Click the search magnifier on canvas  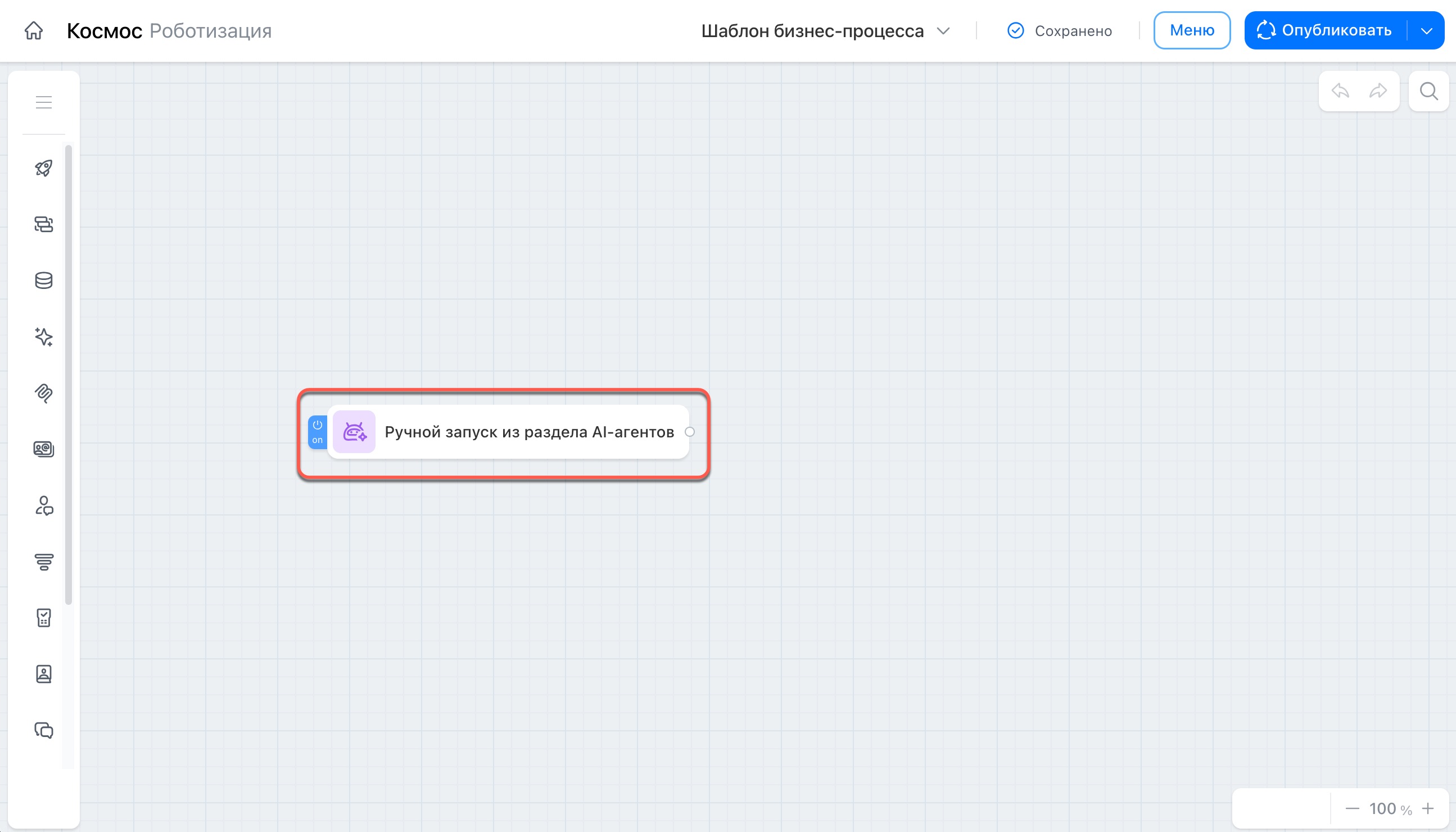pos(1428,91)
